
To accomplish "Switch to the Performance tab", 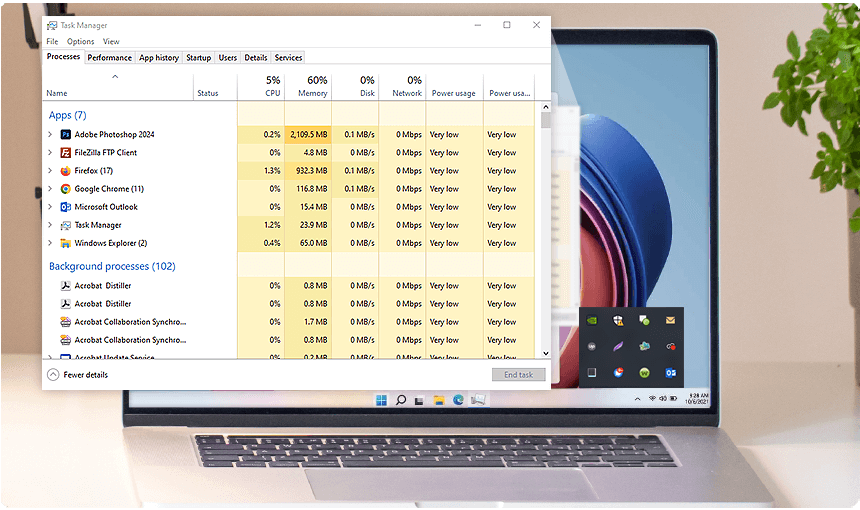I will tap(110, 58).
